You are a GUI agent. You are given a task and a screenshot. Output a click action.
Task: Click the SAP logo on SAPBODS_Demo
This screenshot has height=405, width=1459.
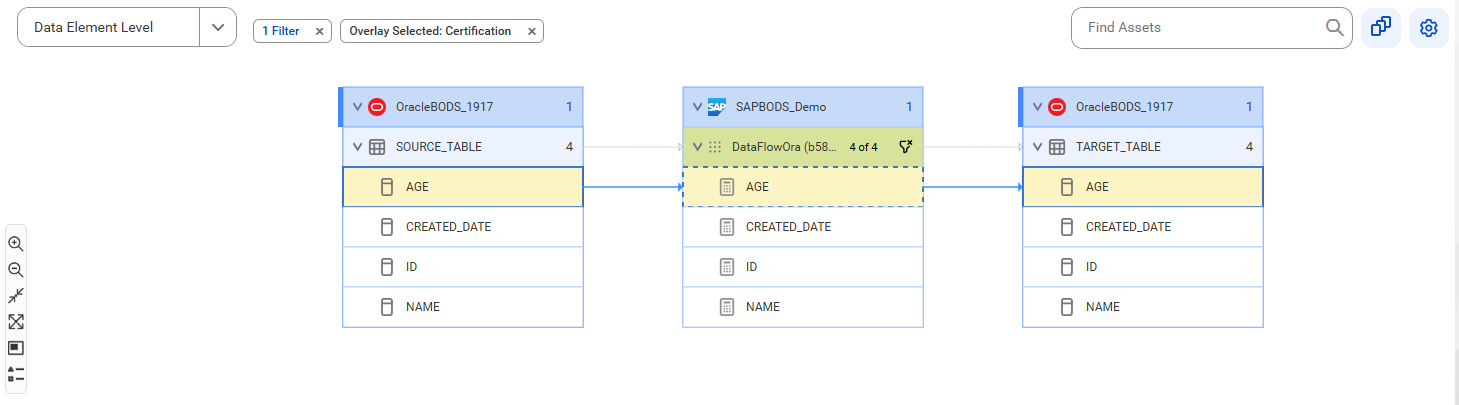point(717,107)
